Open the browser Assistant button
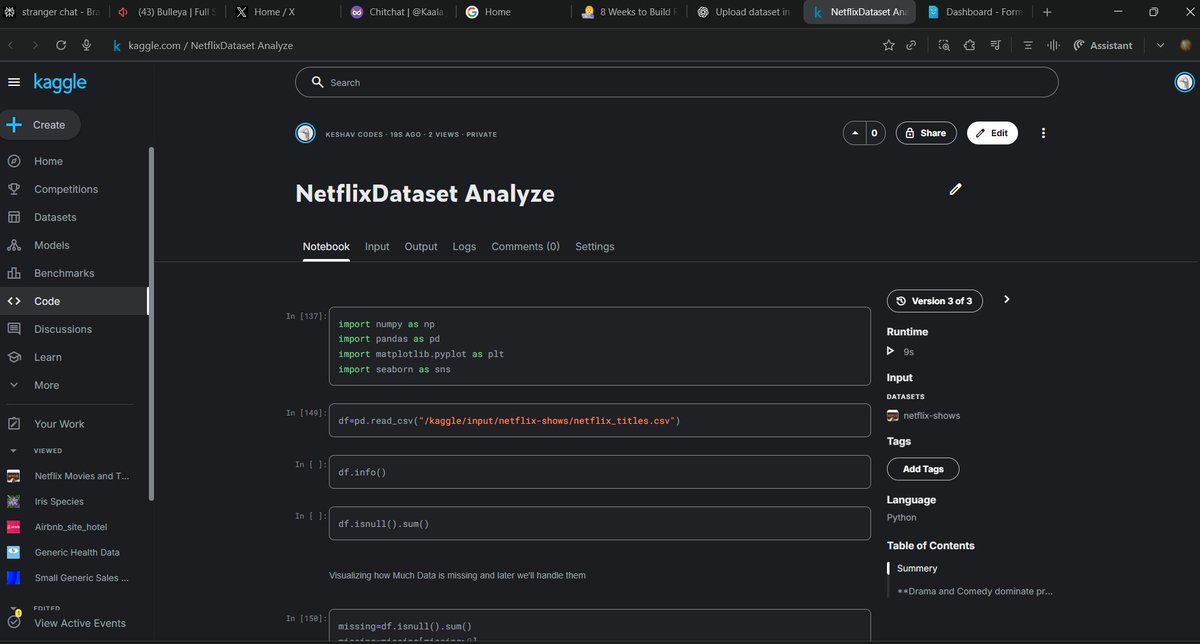This screenshot has height=644, width=1200. coord(1102,45)
